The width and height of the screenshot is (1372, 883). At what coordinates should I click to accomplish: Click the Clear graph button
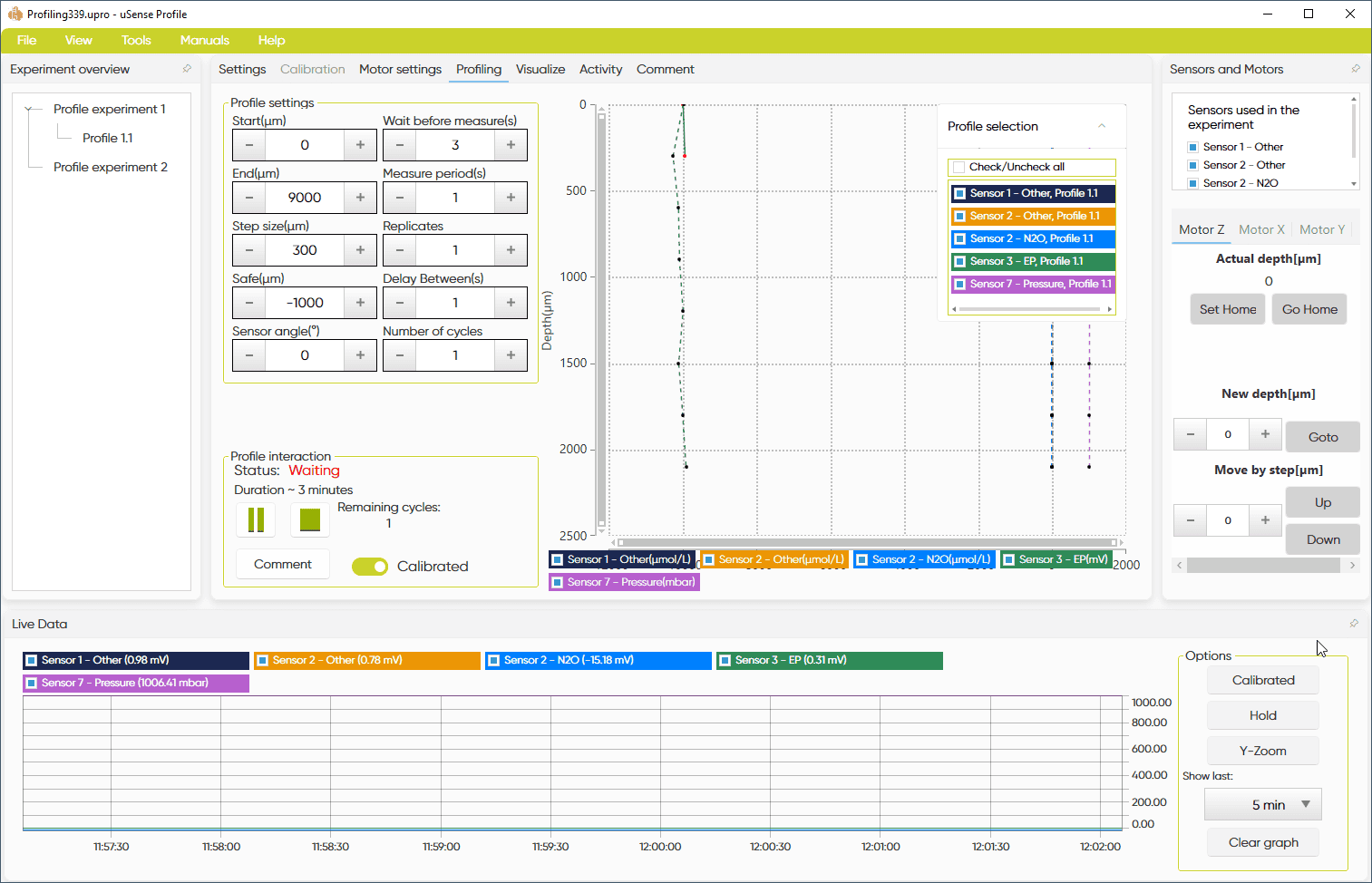pyautogui.click(x=1263, y=842)
